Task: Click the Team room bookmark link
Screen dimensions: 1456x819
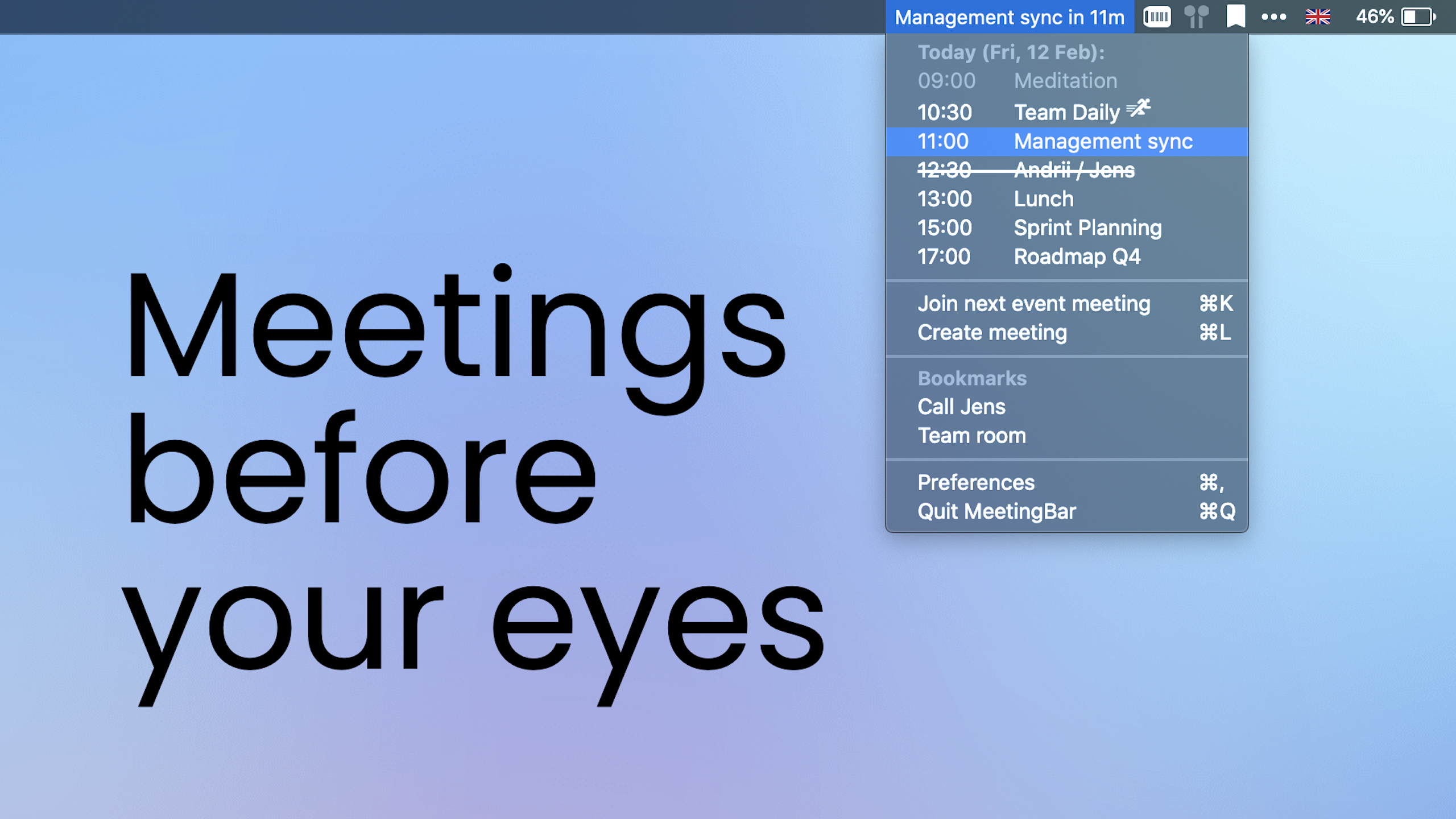Action: pyautogui.click(x=970, y=435)
